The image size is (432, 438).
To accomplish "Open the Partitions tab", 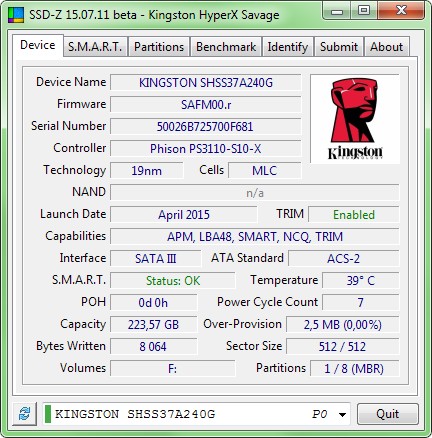I will [x=159, y=47].
